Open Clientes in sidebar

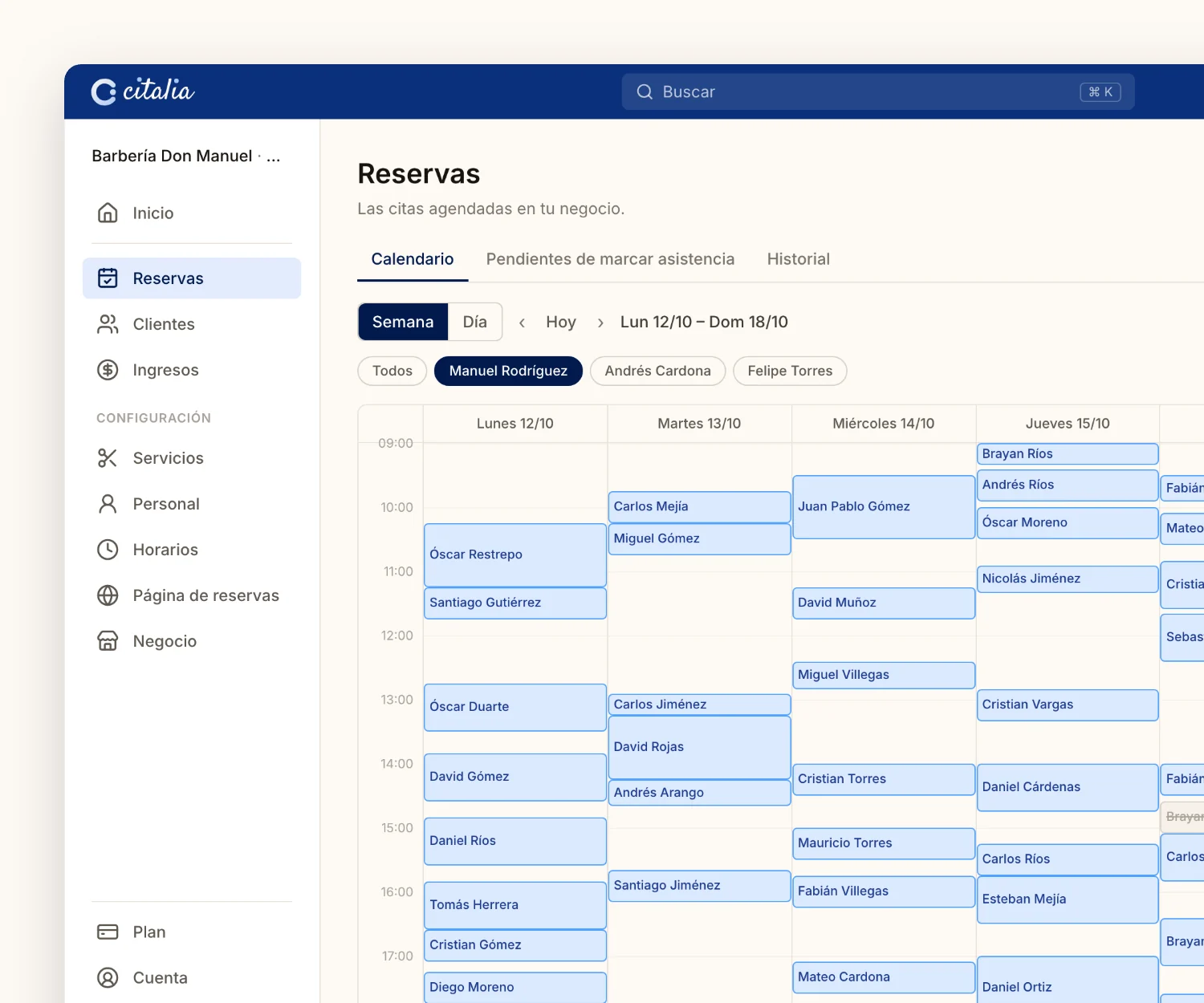pos(192,324)
